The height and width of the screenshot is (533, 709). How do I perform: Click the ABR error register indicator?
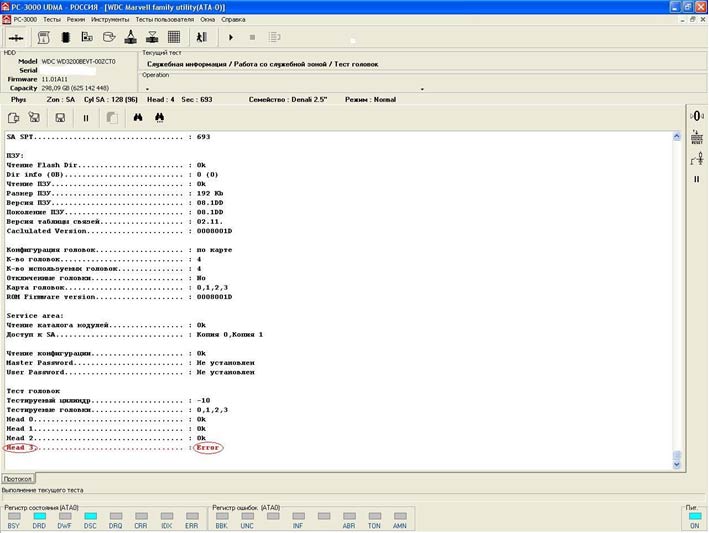(x=349, y=516)
